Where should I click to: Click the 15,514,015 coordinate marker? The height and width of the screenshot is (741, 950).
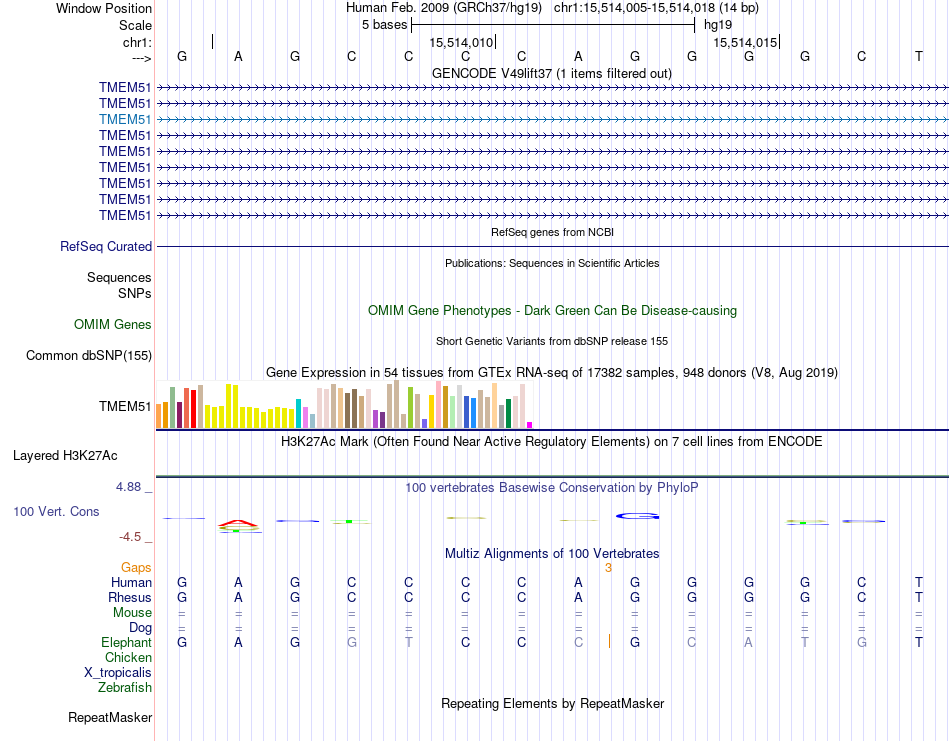[745, 42]
